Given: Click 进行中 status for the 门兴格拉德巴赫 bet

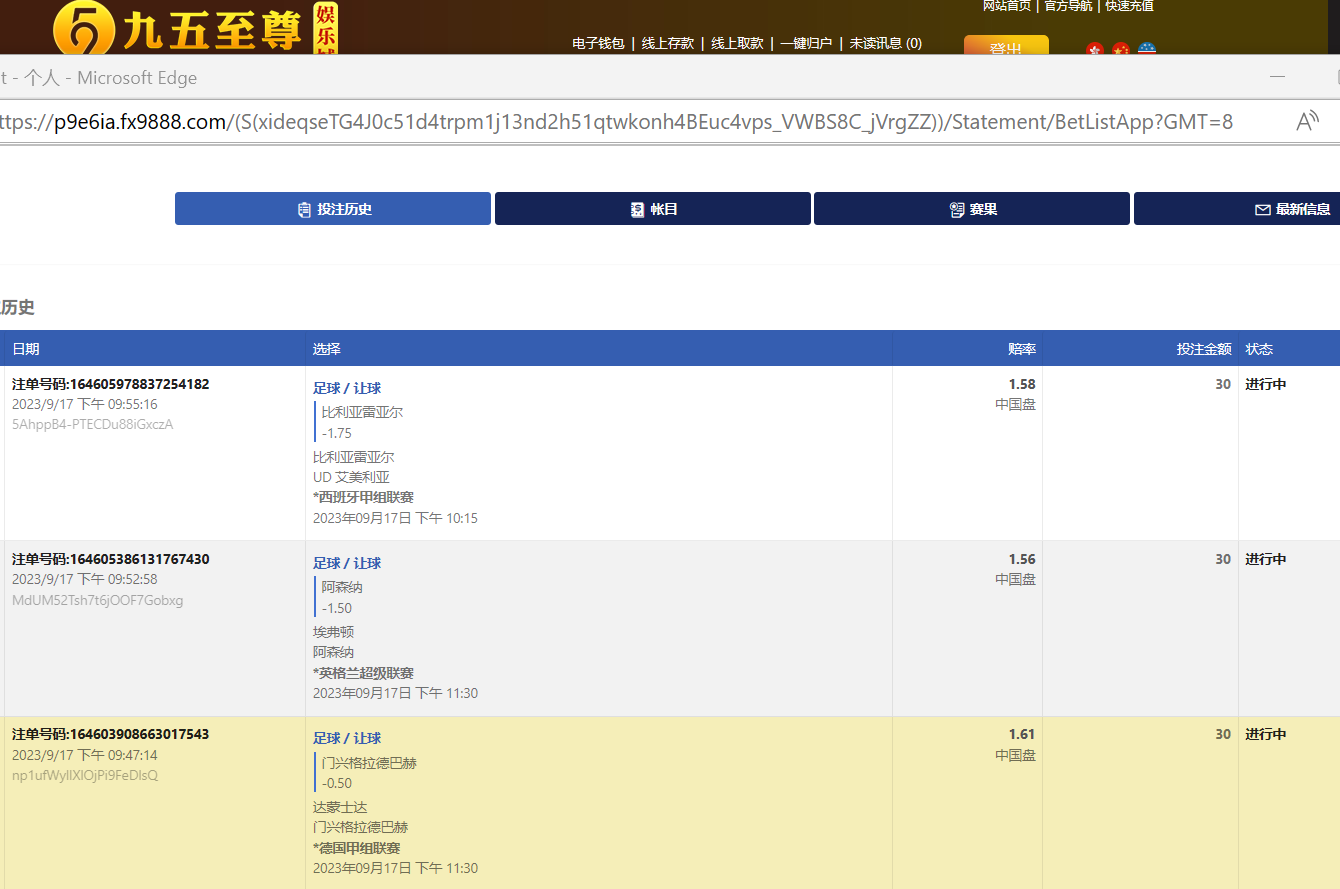Looking at the screenshot, I should coord(1266,734).
